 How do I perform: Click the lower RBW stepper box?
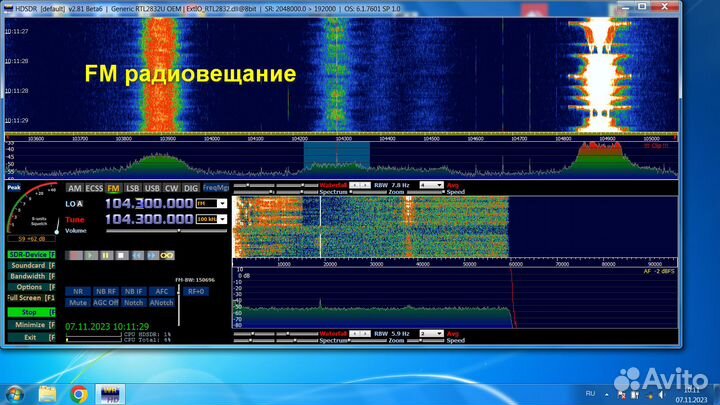coord(360,334)
